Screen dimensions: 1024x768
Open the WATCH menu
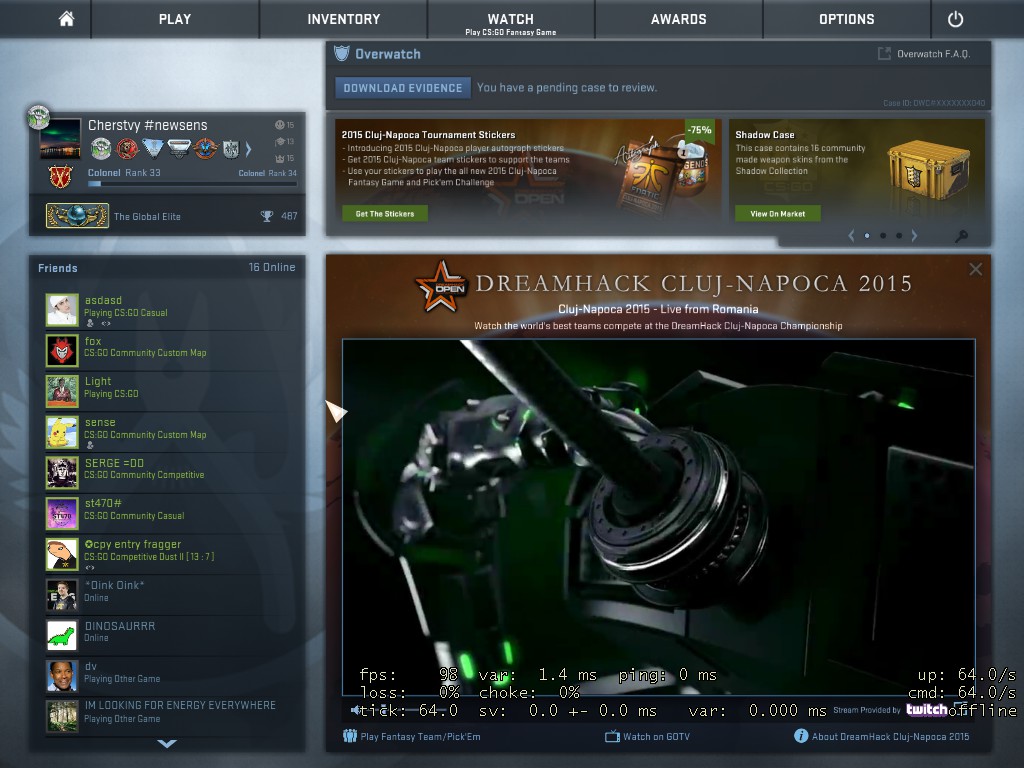click(x=511, y=19)
